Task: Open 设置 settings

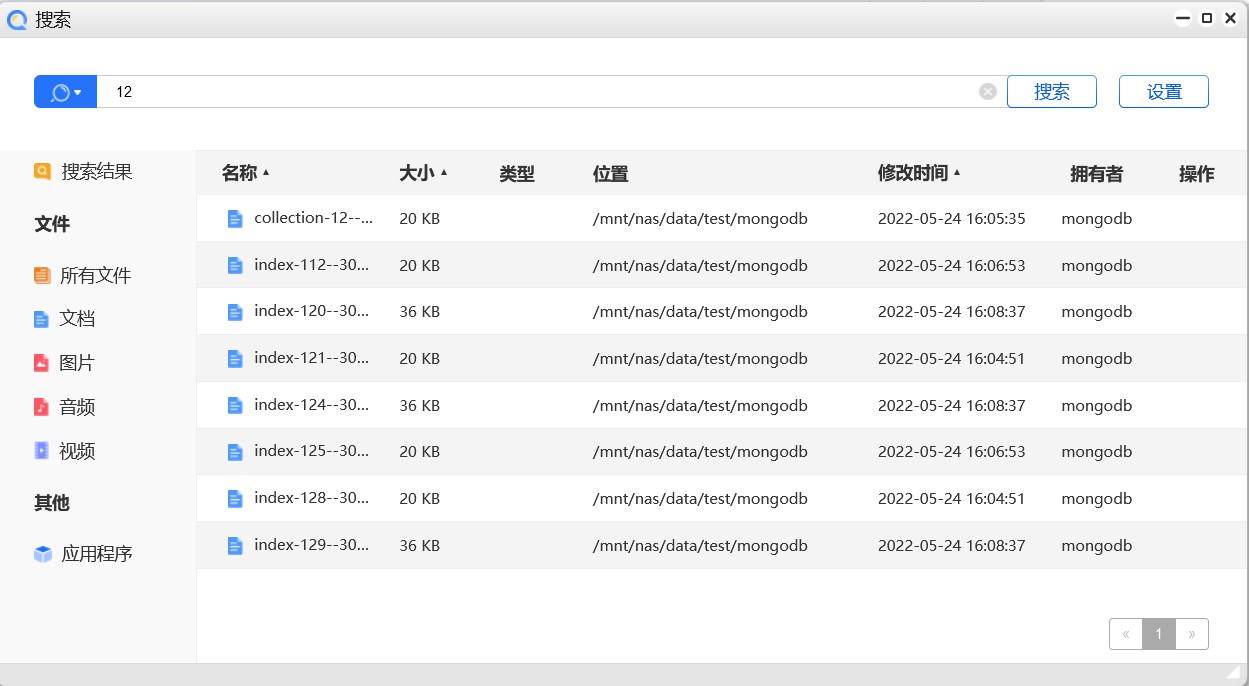Action: [1163, 91]
